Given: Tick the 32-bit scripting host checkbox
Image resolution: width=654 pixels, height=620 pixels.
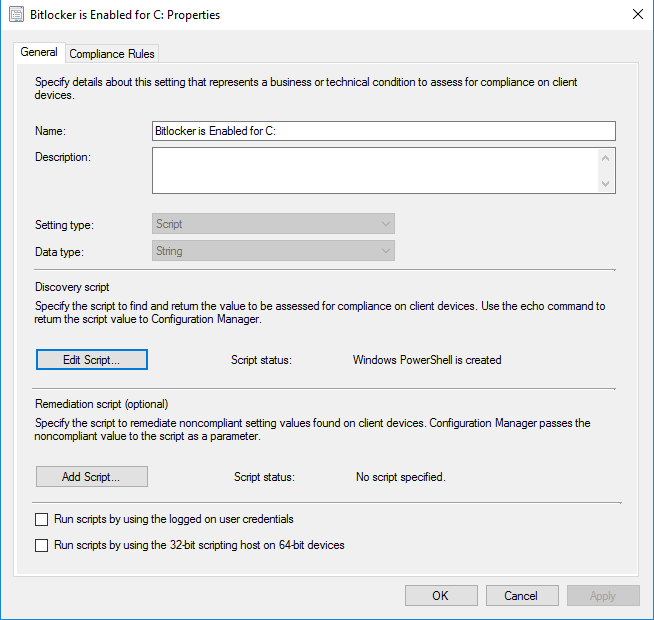Looking at the screenshot, I should pos(42,545).
